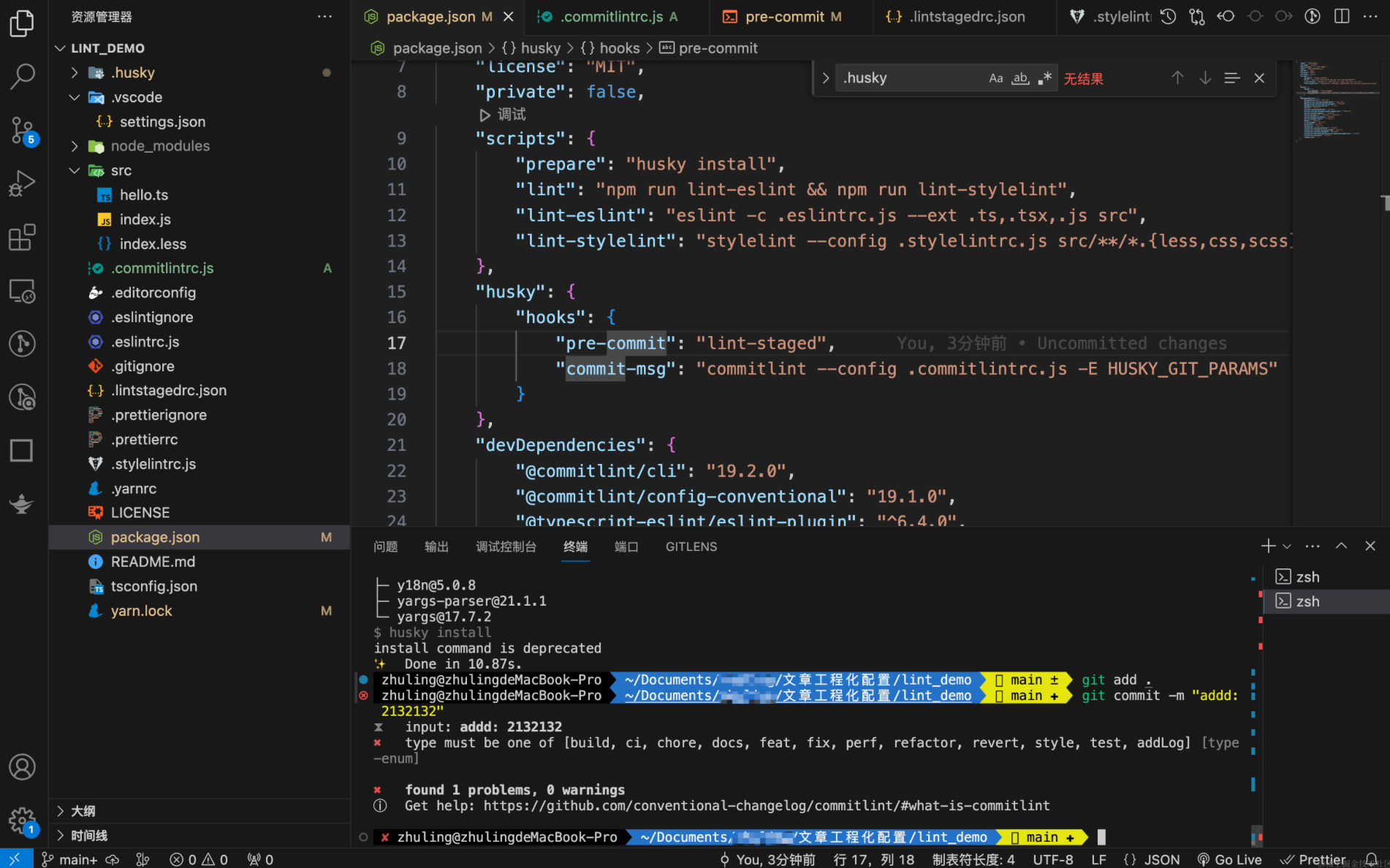Create a new terminal with plus icon
The height and width of the screenshot is (868, 1390).
click(x=1268, y=546)
